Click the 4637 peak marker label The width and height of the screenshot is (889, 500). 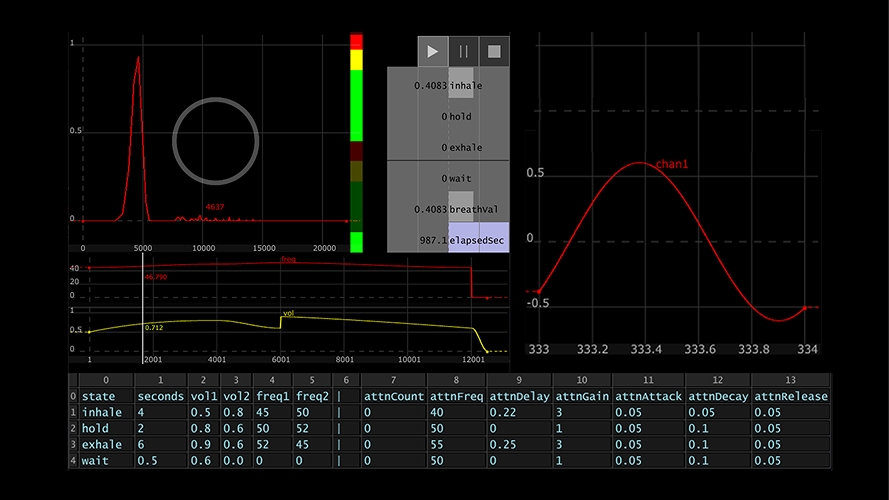(215, 207)
